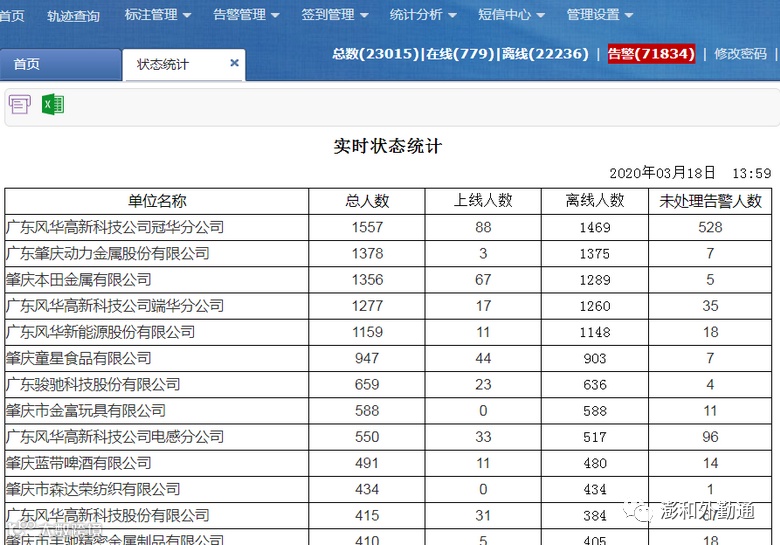Click offline count 903 cell
780x545 pixels.
click(x=595, y=359)
